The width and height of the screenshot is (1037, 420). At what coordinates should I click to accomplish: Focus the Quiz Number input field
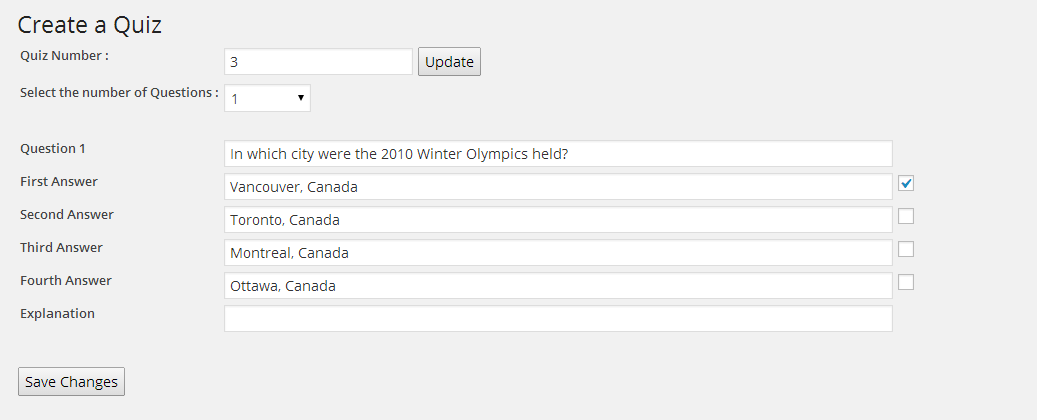pyautogui.click(x=318, y=62)
